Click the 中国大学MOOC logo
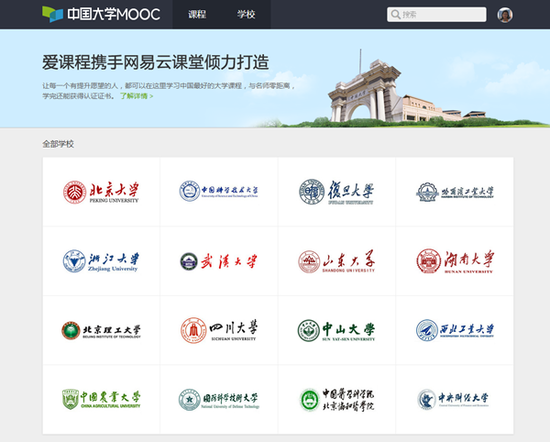The height and width of the screenshot is (442, 550). tap(101, 14)
